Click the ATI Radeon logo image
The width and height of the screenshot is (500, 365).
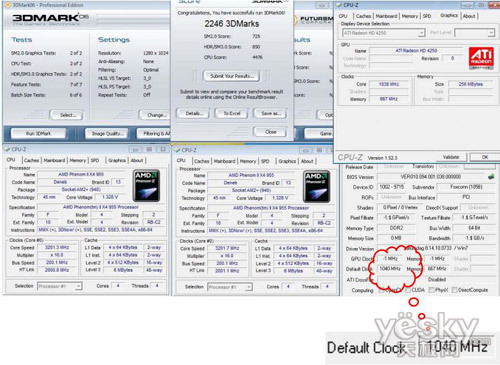coord(481,58)
